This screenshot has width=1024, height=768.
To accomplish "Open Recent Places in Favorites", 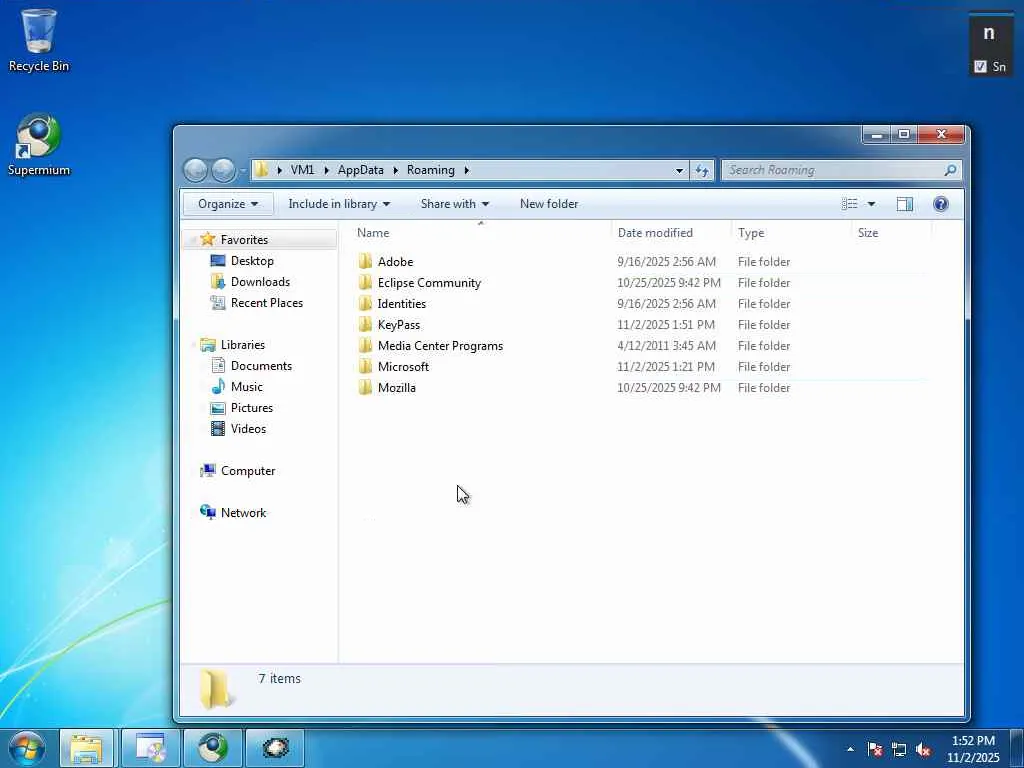I will [266, 302].
